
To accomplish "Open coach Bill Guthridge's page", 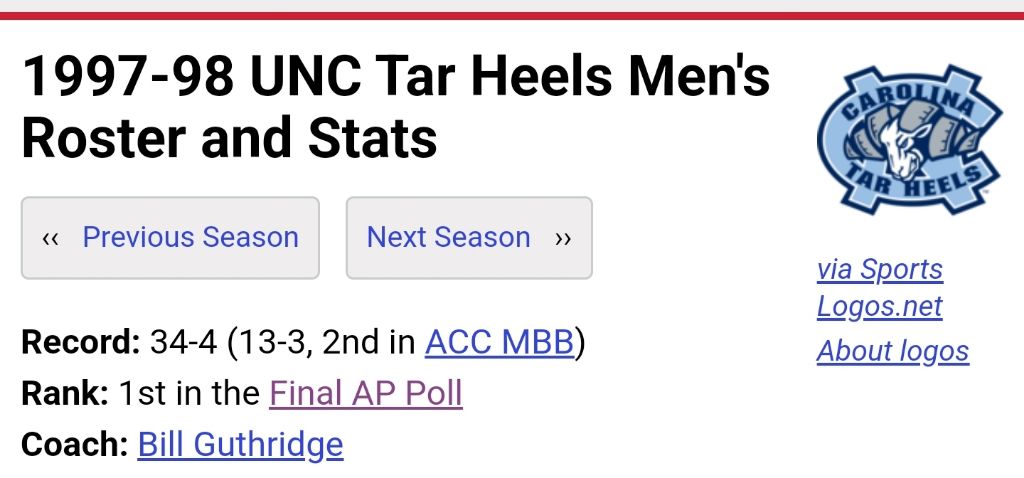I will [x=240, y=444].
